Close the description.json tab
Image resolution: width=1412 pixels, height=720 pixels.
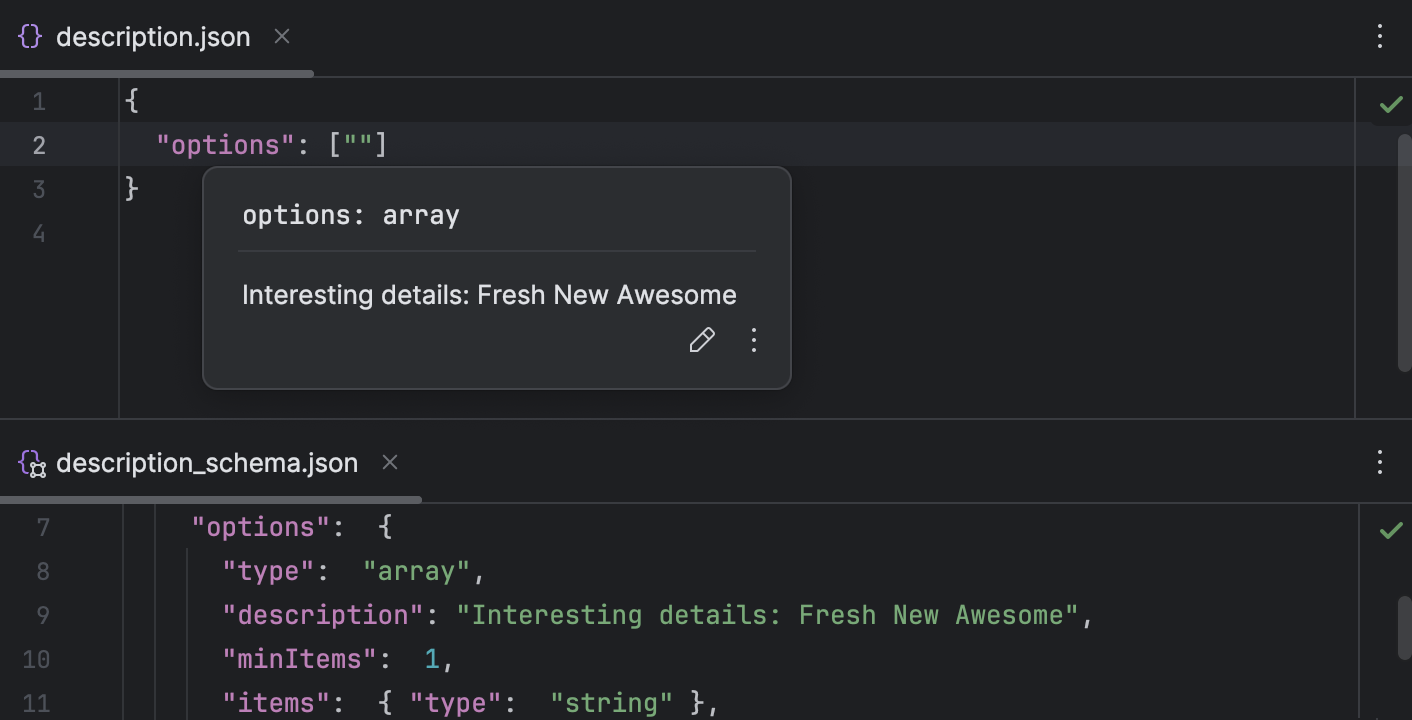(x=281, y=36)
